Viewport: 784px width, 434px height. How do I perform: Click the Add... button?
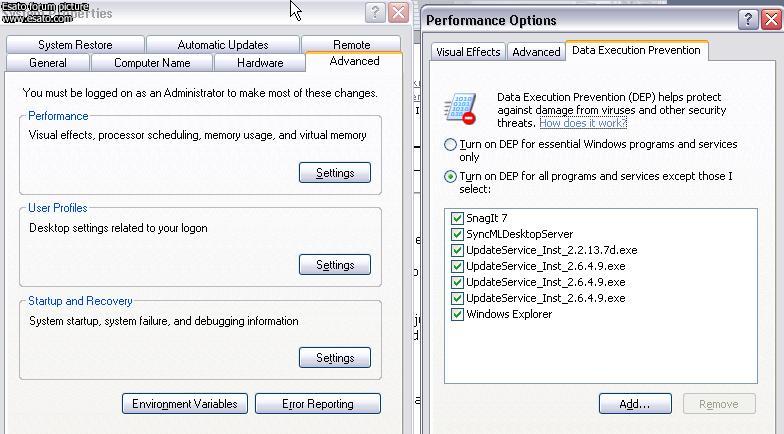pyautogui.click(x=635, y=404)
